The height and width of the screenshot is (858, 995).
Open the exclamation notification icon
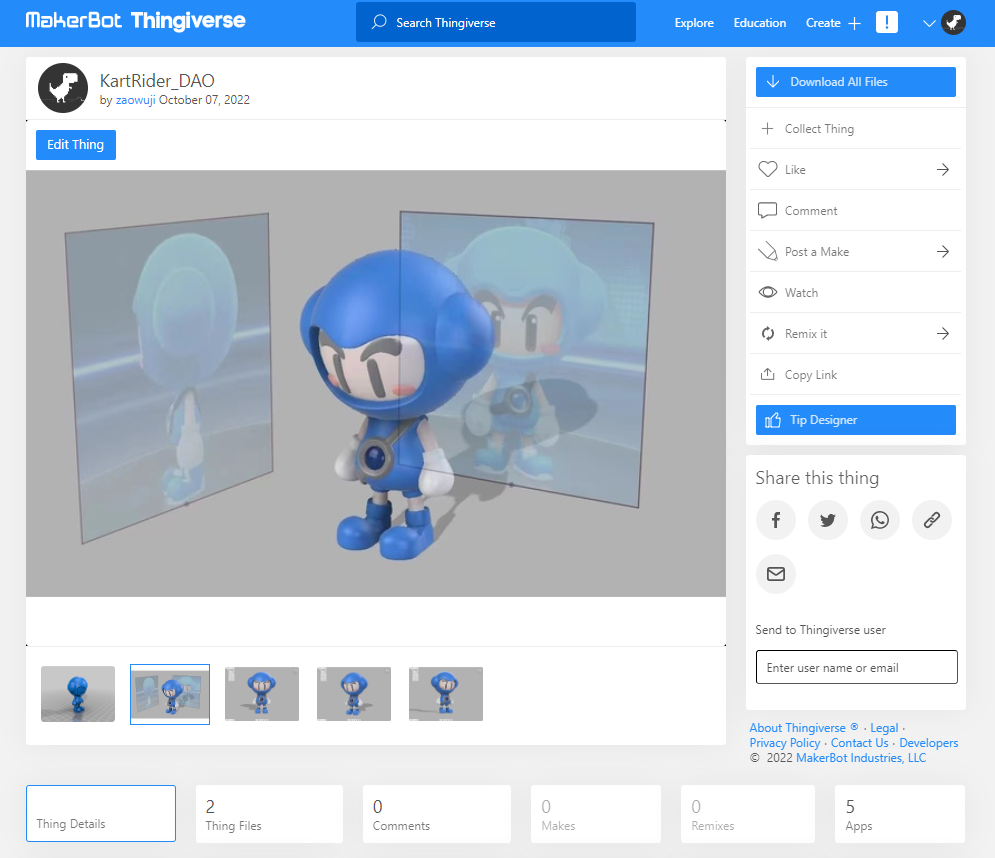(x=886, y=22)
